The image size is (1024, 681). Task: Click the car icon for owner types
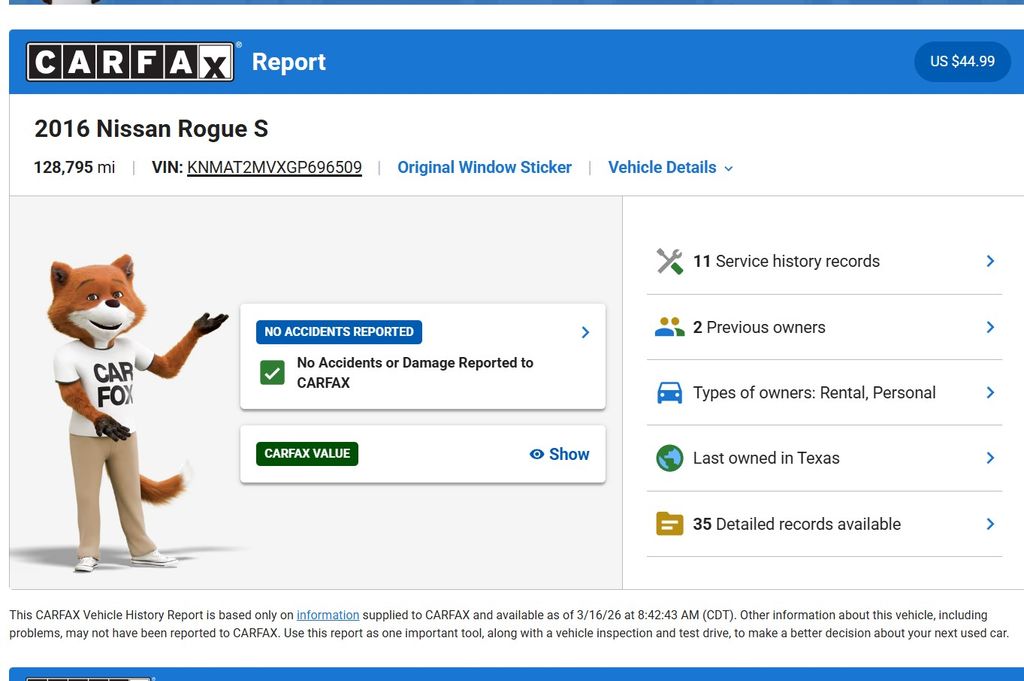coord(669,393)
